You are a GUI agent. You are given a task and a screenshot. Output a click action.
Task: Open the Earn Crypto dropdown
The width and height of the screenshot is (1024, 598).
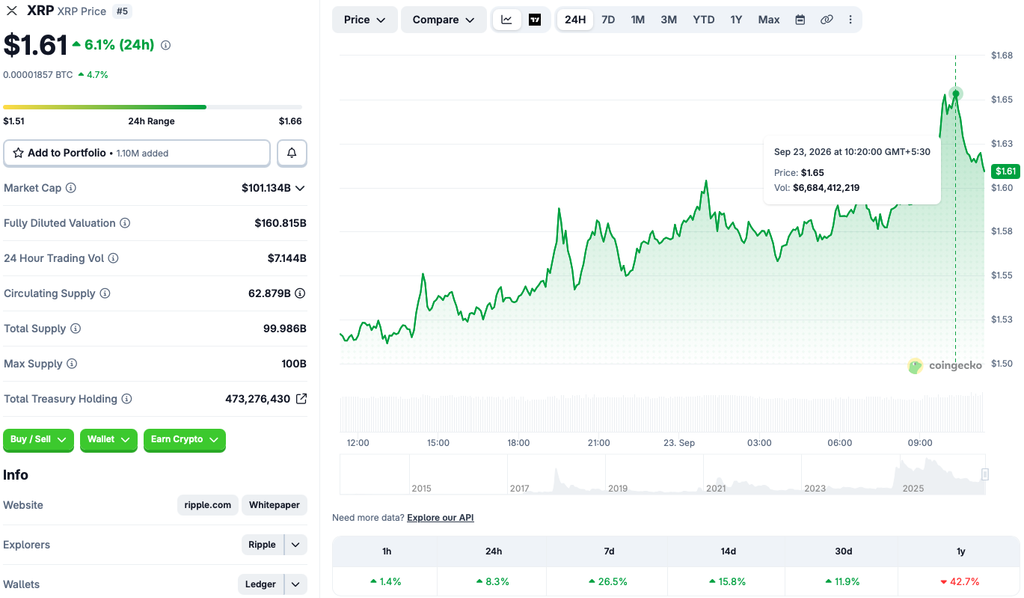pyautogui.click(x=184, y=439)
